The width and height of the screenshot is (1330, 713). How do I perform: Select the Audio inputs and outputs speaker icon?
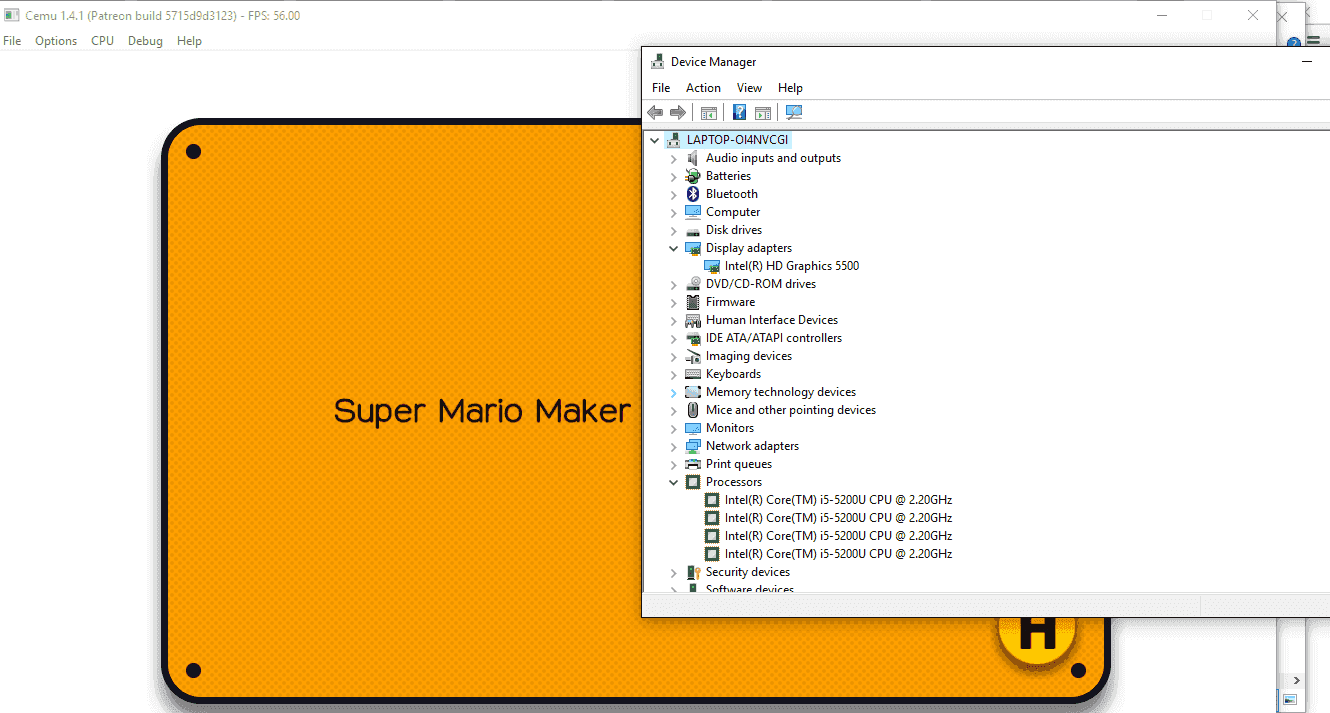[x=693, y=158]
